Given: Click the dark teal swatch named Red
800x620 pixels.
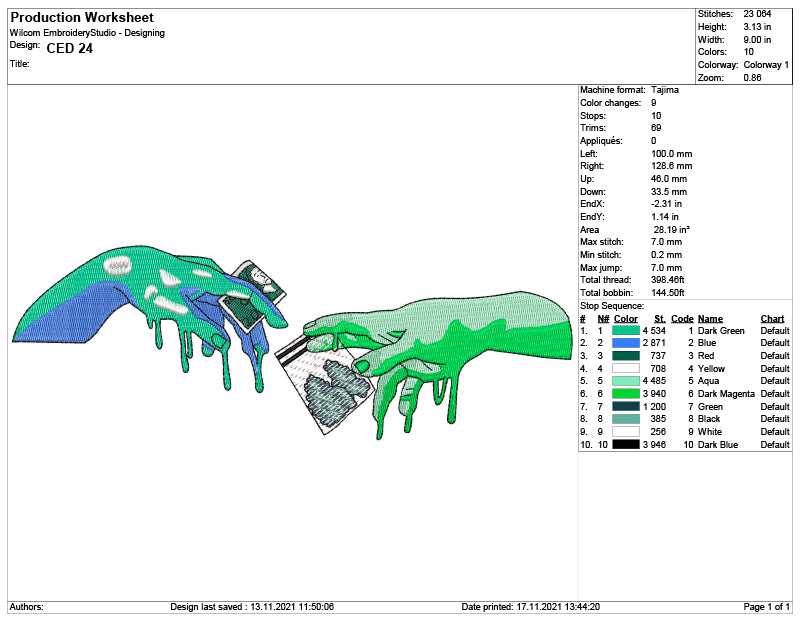Looking at the screenshot, I should point(626,356).
